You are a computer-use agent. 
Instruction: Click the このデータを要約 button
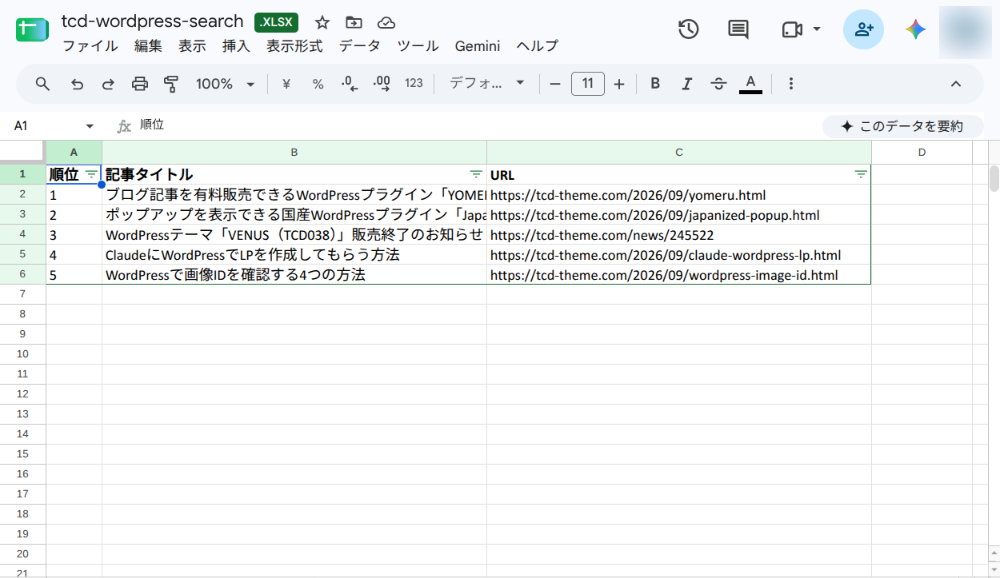click(902, 126)
